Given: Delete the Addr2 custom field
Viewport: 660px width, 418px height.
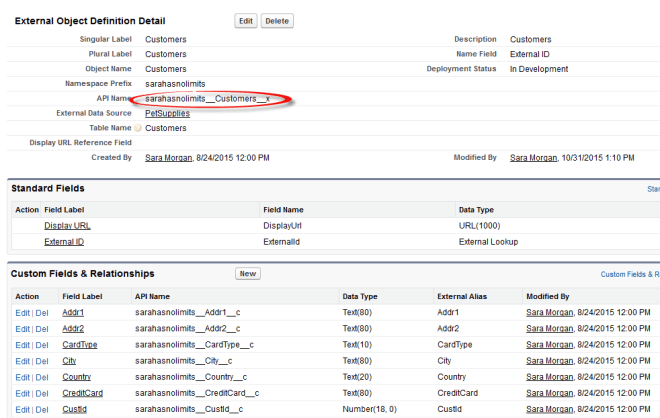Looking at the screenshot, I should [x=42, y=329].
